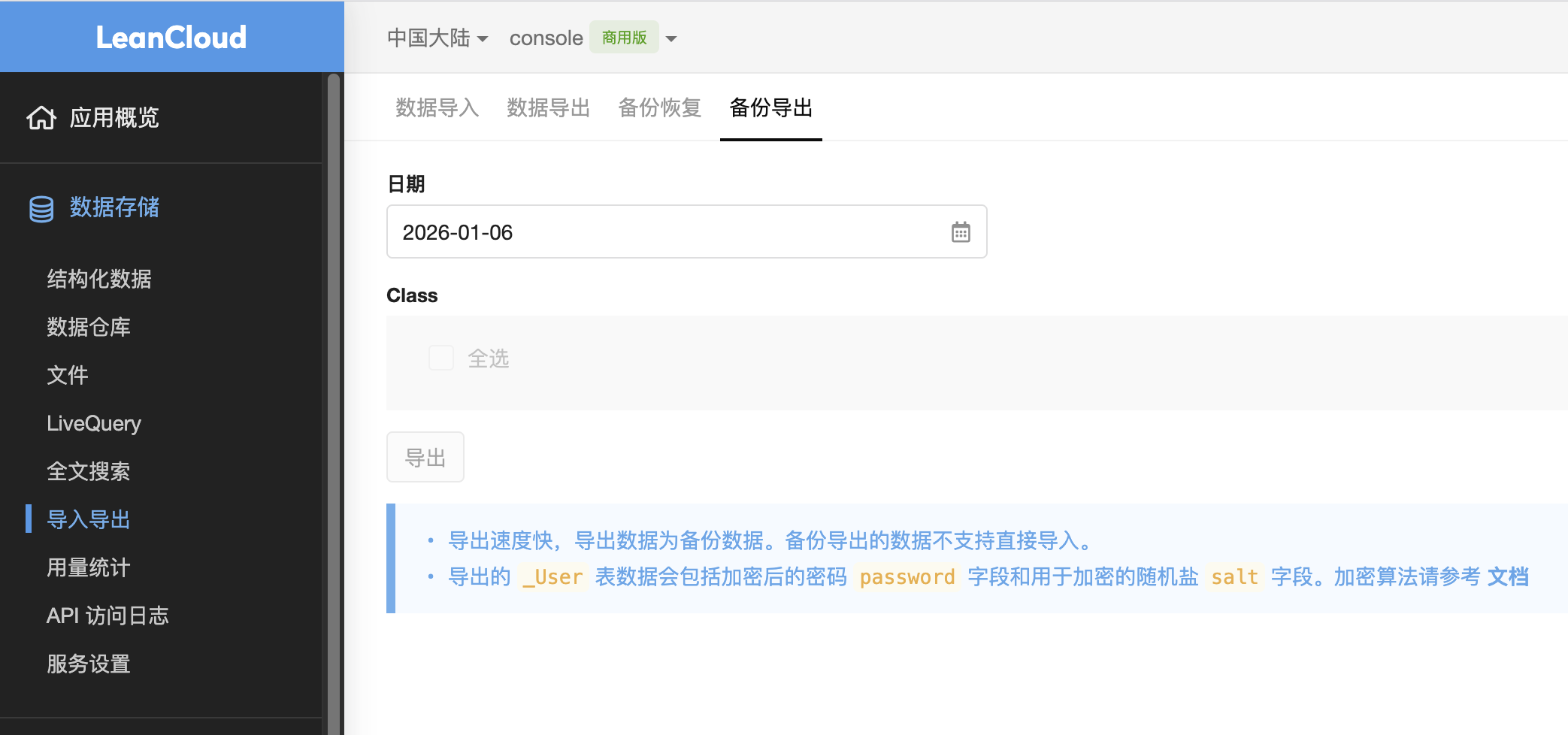Open 文件 from the sidebar
1568x735 pixels.
click(67, 375)
